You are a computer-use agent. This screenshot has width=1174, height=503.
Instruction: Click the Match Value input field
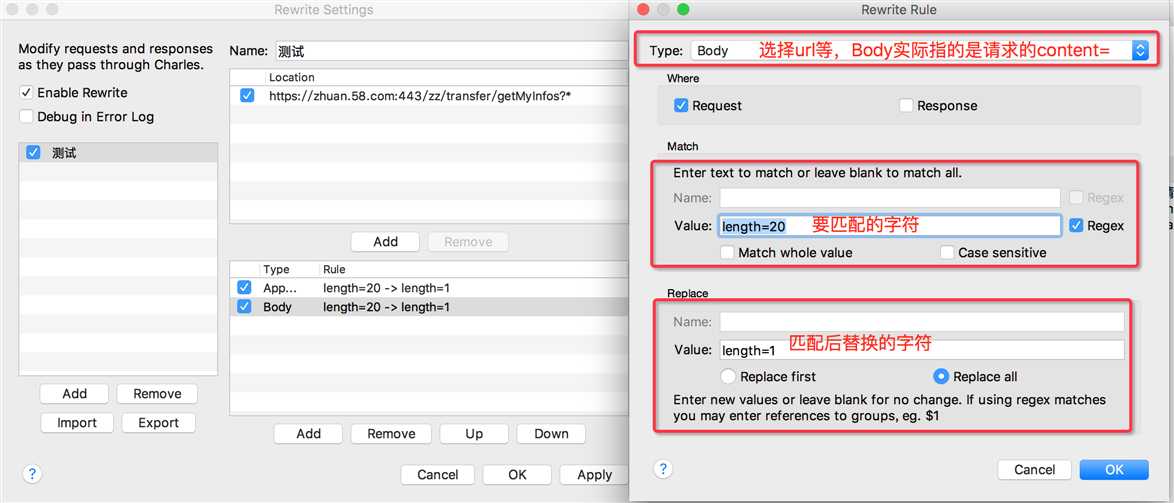[x=889, y=225]
